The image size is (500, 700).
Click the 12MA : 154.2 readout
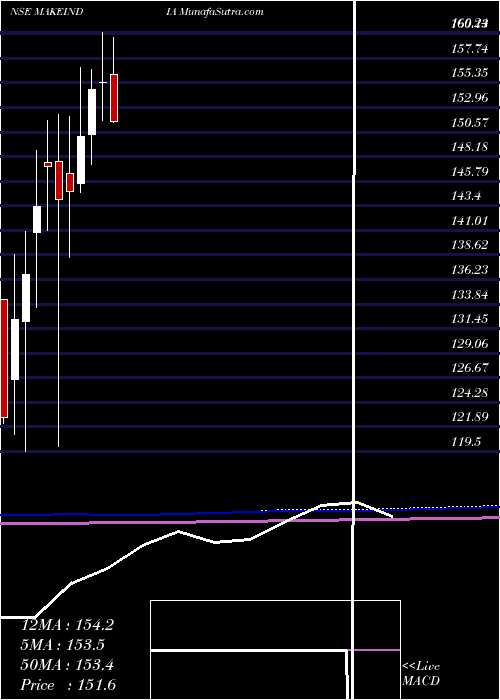click(x=67, y=625)
